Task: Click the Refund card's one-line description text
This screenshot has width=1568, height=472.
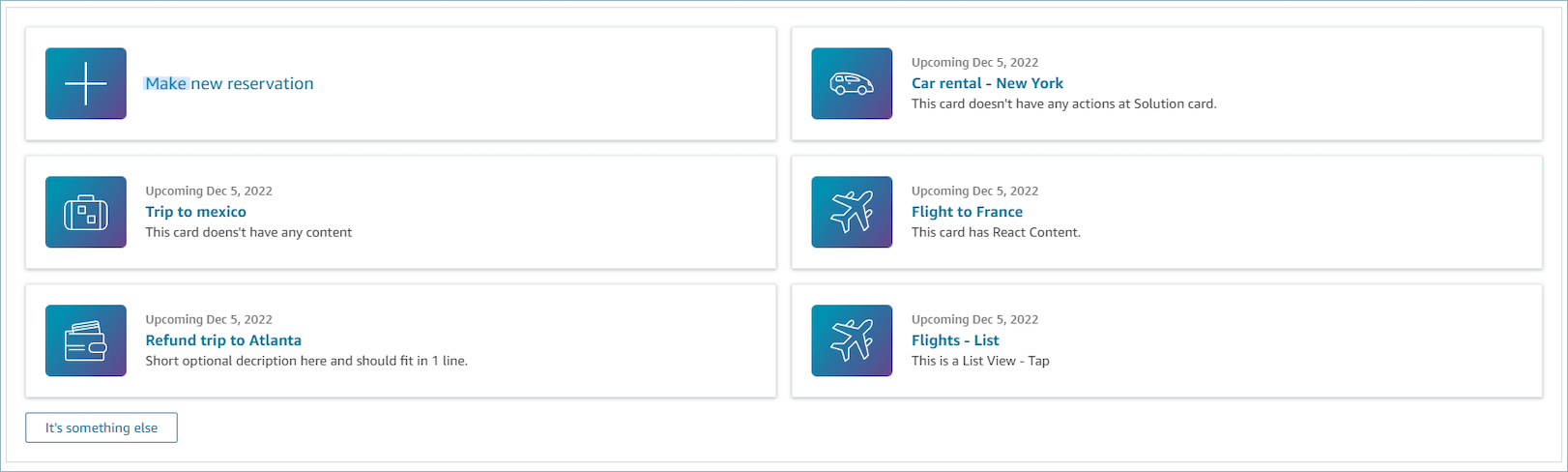Action: click(x=306, y=361)
